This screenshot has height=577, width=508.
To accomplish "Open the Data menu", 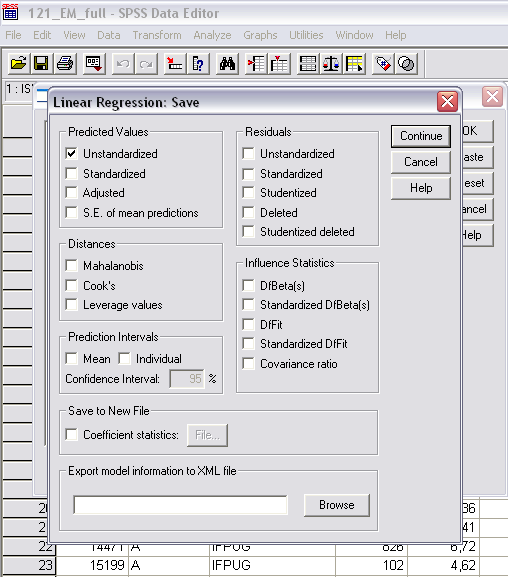I will click(x=109, y=35).
